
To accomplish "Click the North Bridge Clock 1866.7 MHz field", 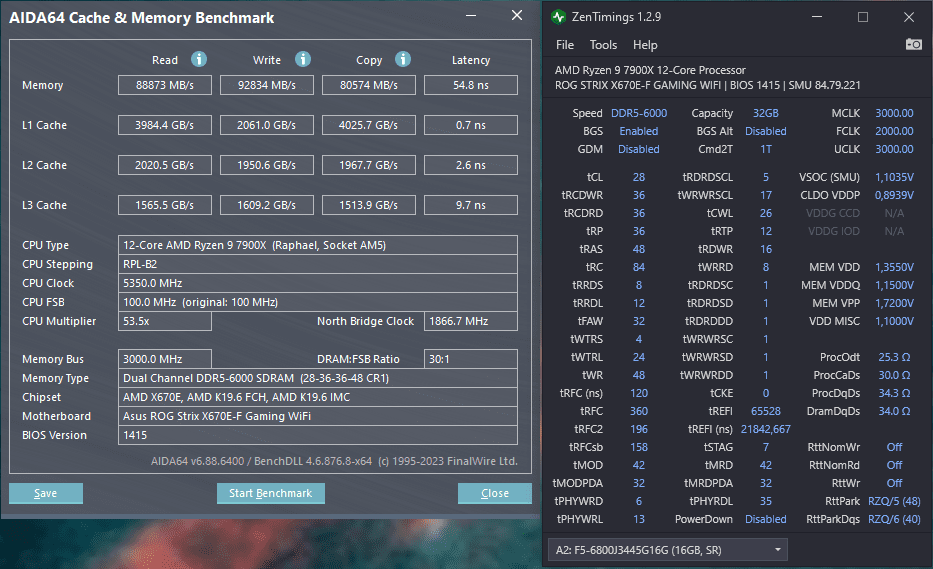I will pyautogui.click(x=471, y=321).
